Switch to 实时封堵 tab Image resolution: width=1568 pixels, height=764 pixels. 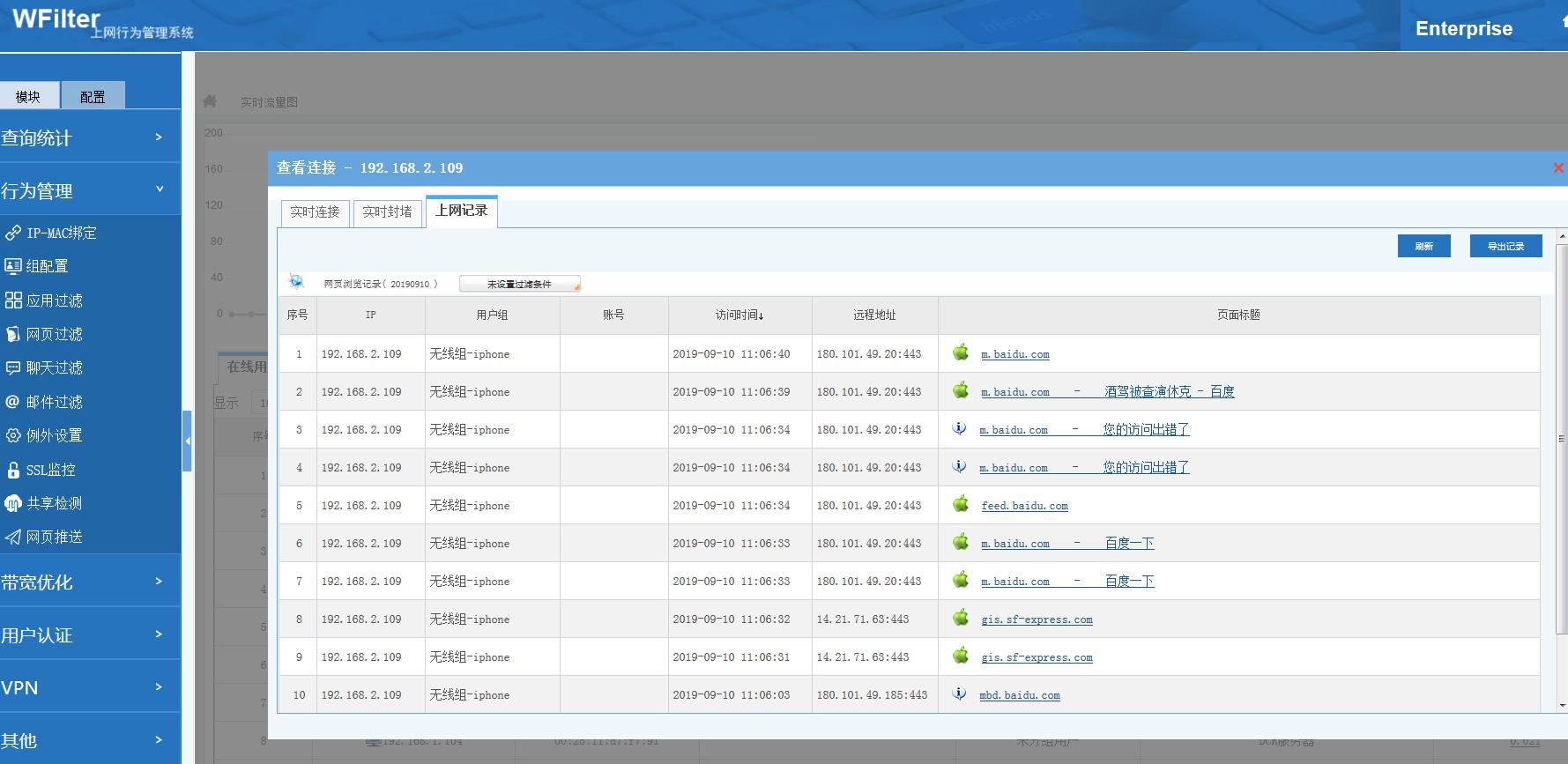tap(388, 212)
